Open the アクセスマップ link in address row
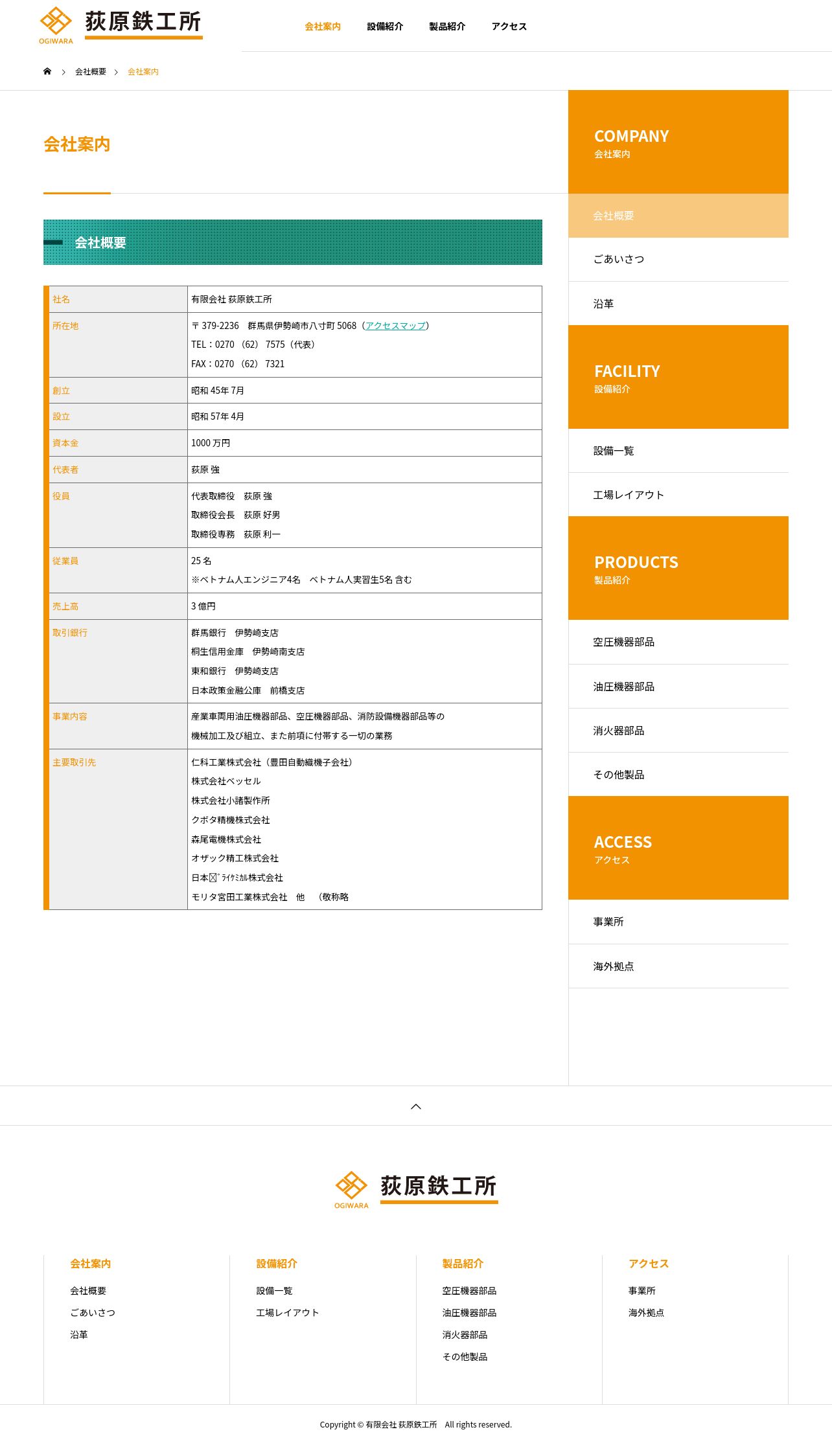 pyautogui.click(x=395, y=326)
